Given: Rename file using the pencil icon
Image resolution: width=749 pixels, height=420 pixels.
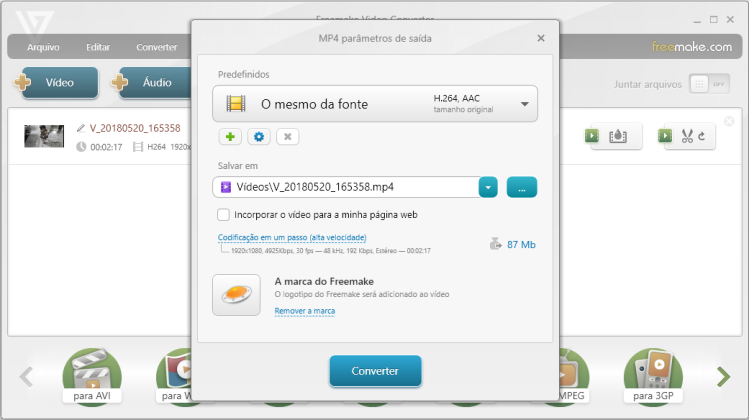Looking at the screenshot, I should (x=81, y=128).
